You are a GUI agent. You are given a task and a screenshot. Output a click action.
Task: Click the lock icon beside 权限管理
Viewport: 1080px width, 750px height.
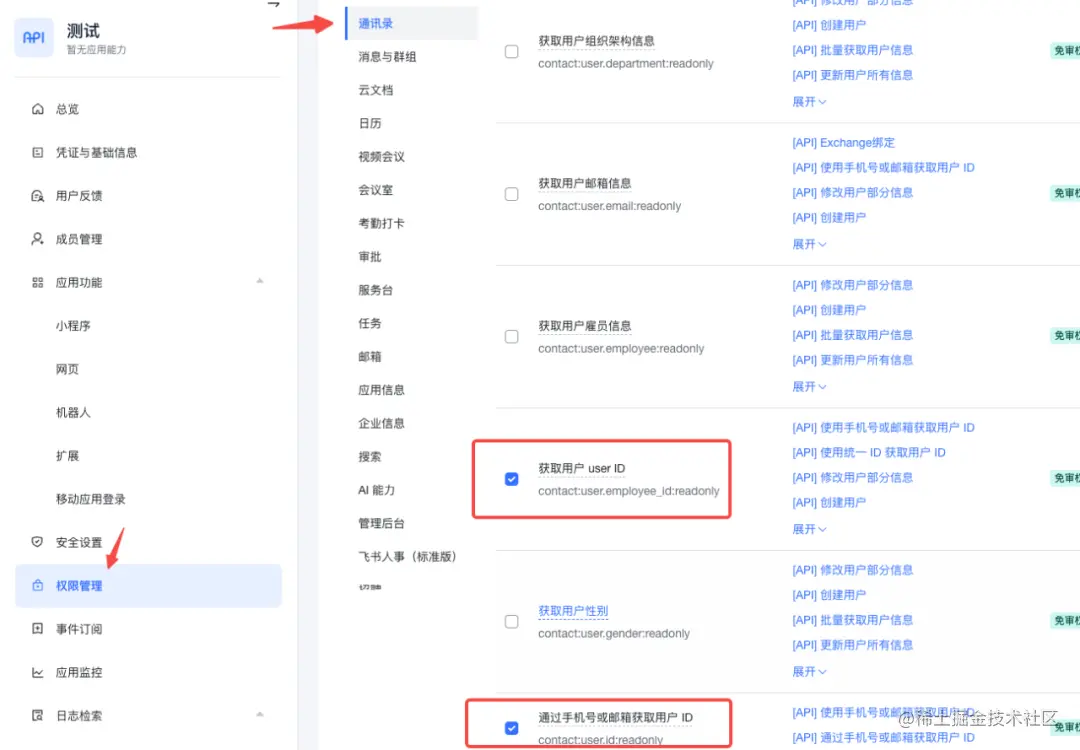click(x=38, y=585)
